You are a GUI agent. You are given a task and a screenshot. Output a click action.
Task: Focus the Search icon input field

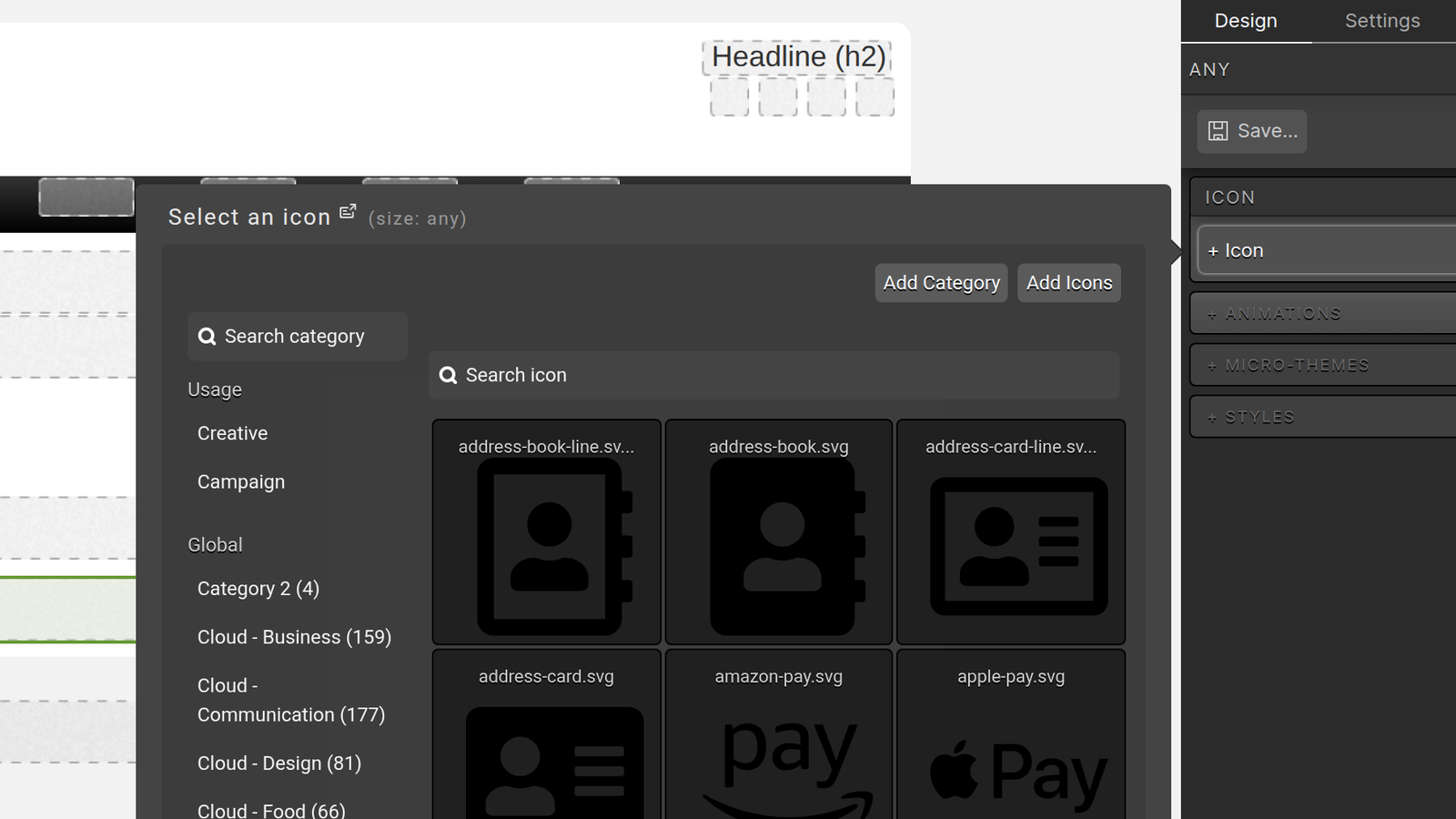[774, 375]
